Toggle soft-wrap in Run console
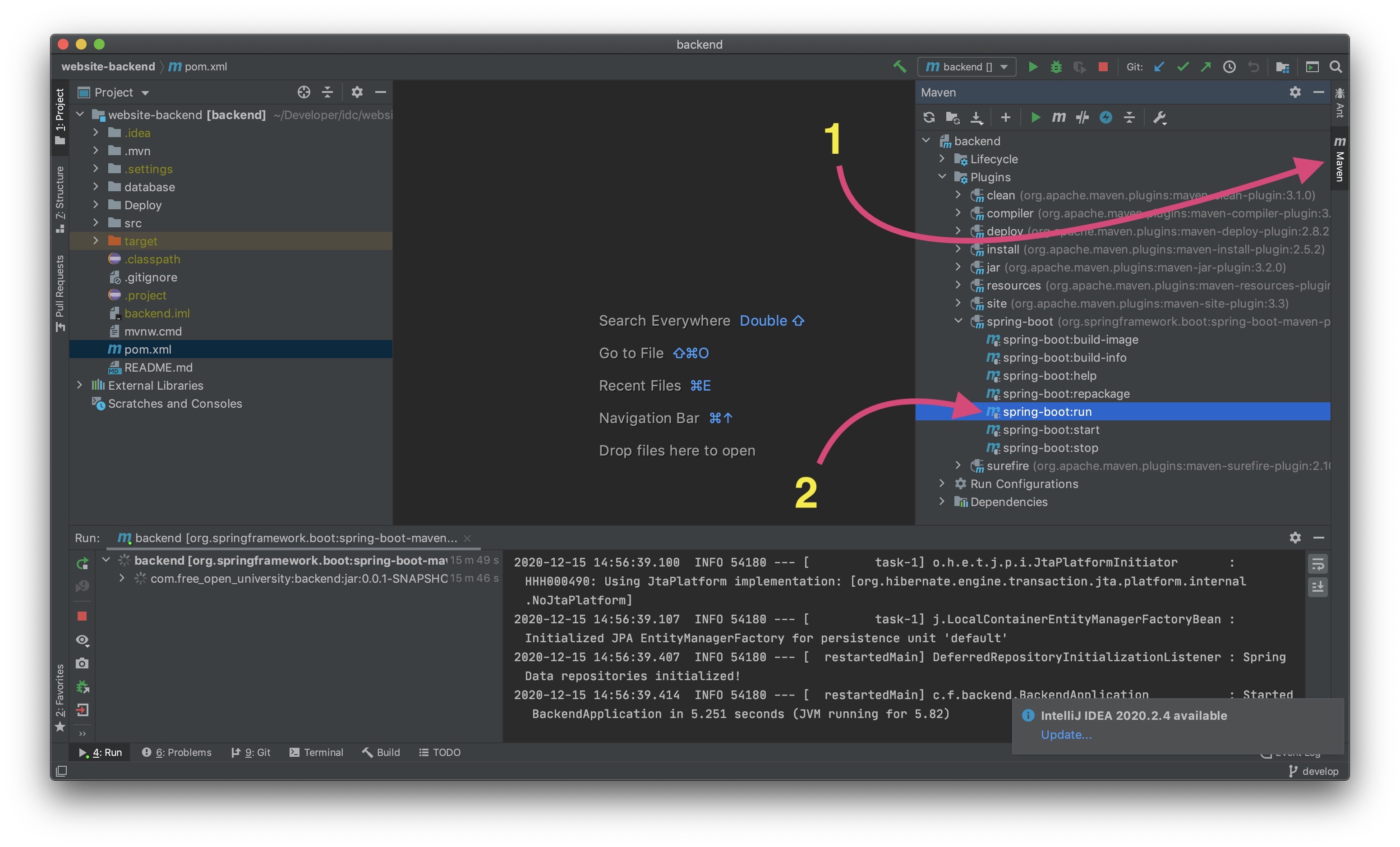The height and width of the screenshot is (847, 1400). tap(1317, 563)
